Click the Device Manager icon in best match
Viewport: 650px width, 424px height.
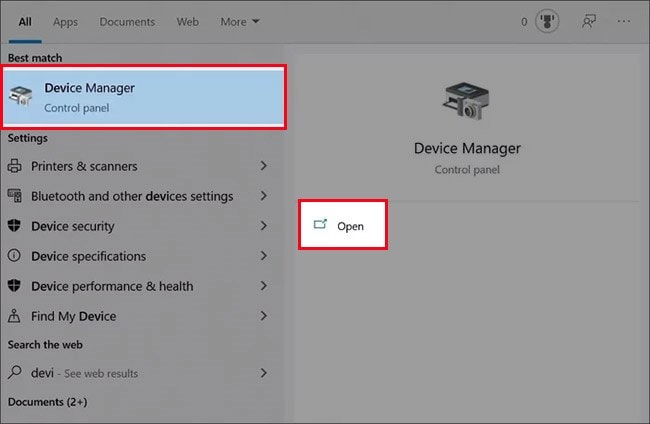click(x=20, y=97)
